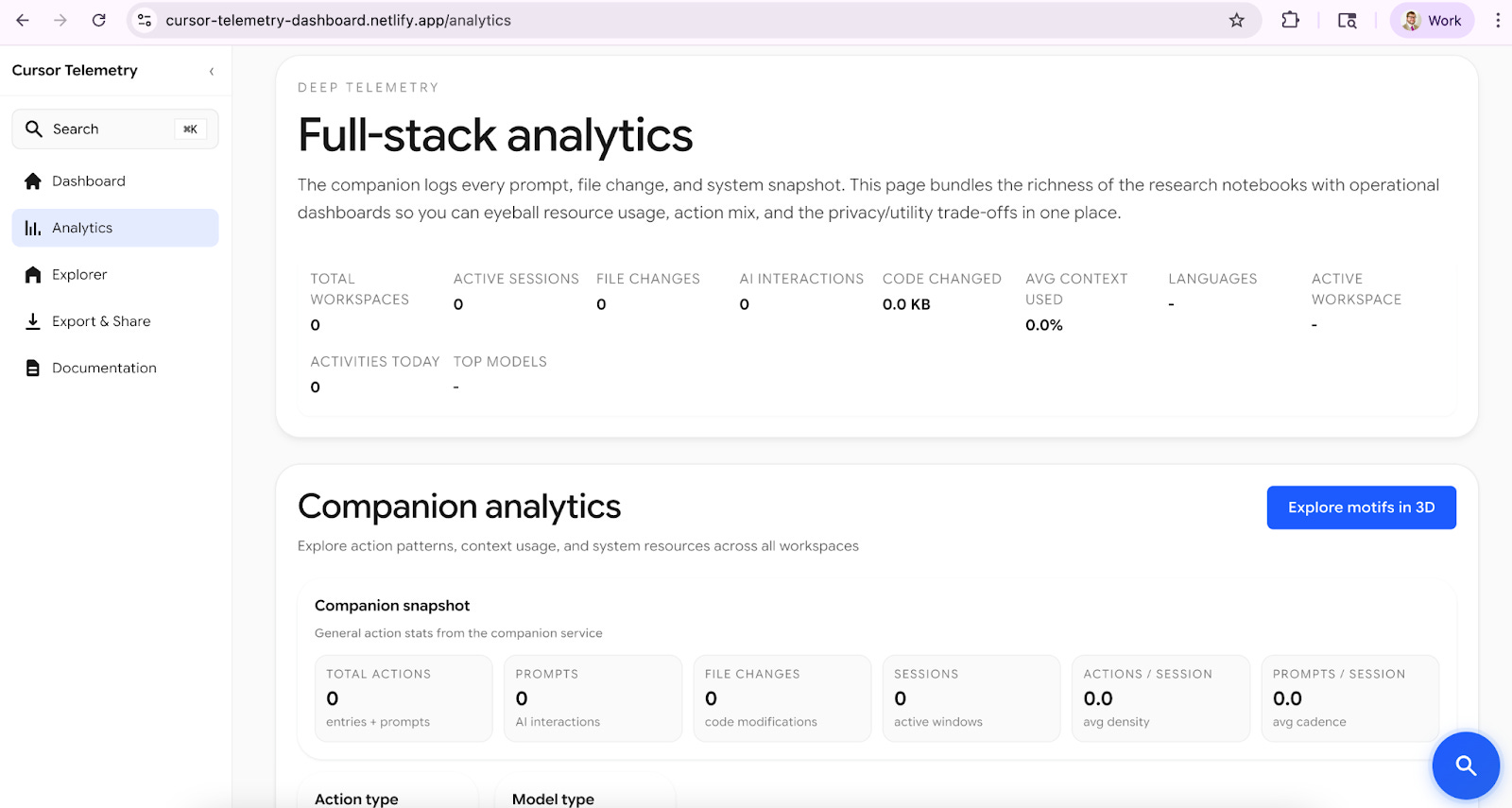Click the ACTIONS / SESSION card
This screenshot has height=808, width=1512.
click(x=1160, y=698)
